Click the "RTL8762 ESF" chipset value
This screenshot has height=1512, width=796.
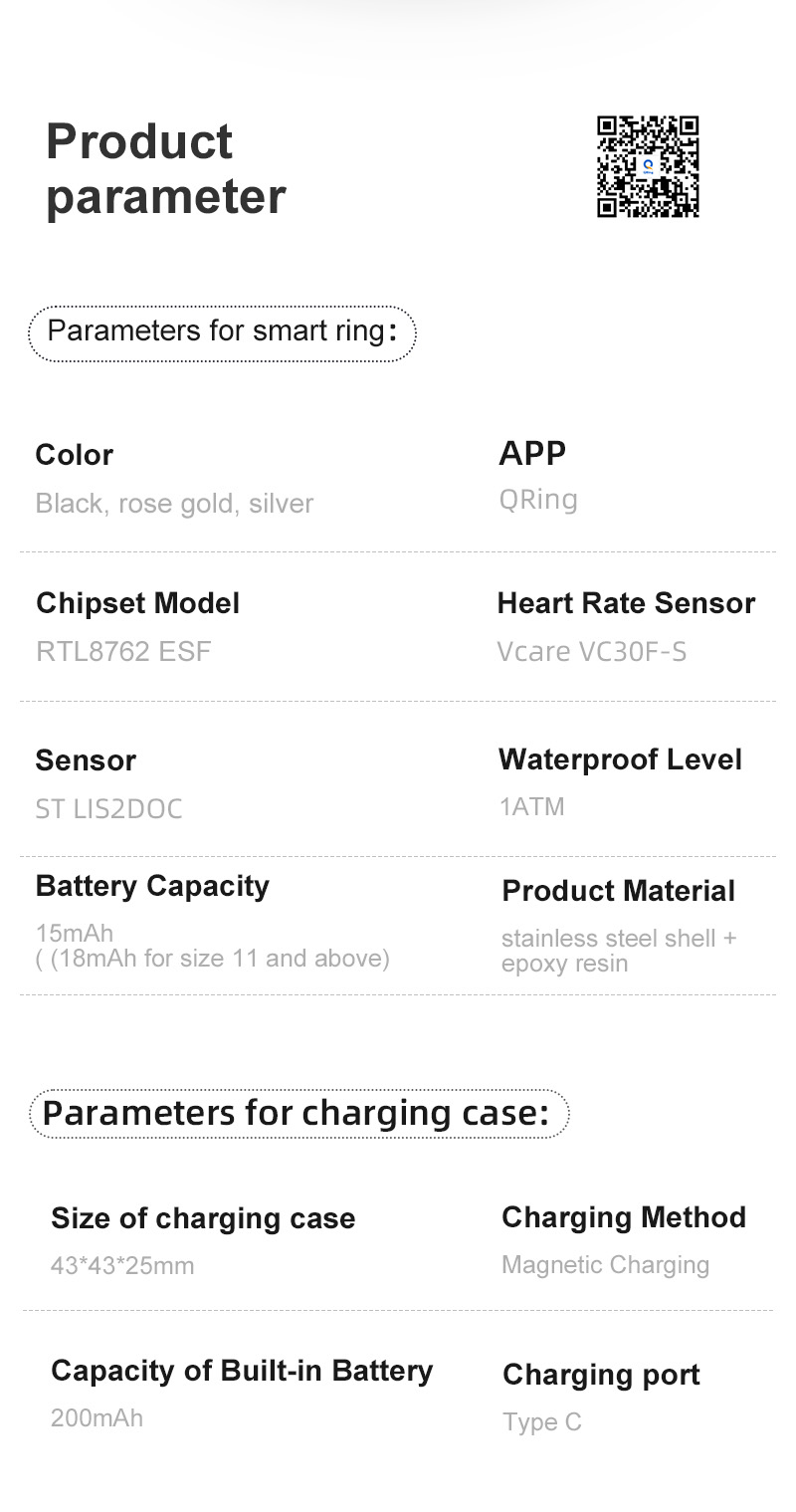tap(123, 652)
